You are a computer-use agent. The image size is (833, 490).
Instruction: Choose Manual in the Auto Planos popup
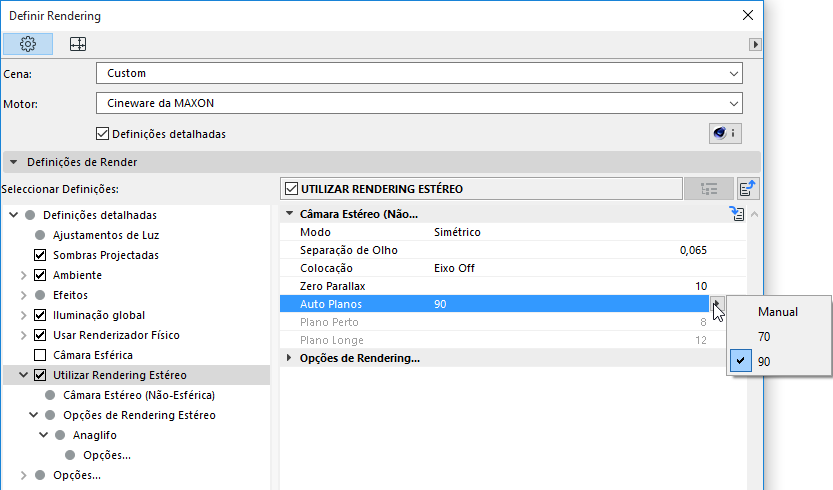778,312
